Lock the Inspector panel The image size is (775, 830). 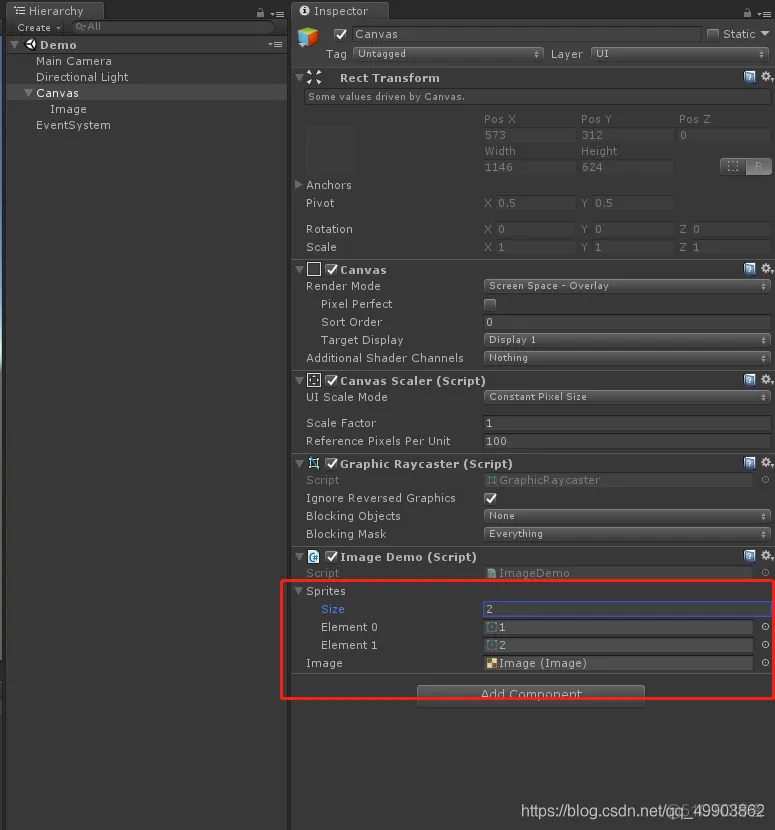pos(747,12)
